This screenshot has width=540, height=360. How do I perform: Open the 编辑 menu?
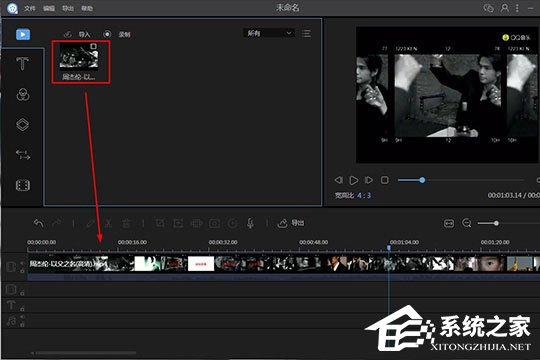coord(49,8)
